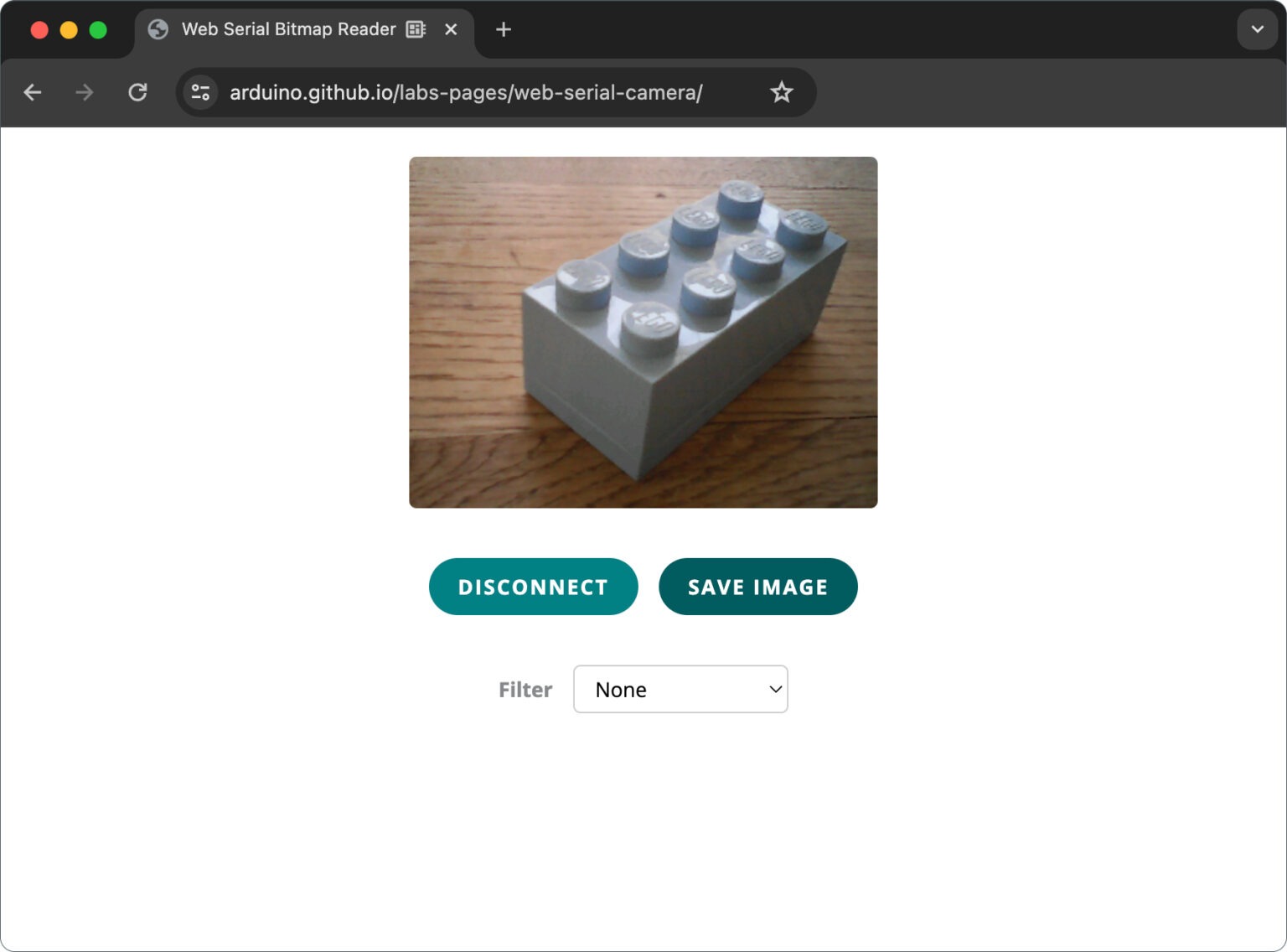This screenshot has width=1287, height=952.
Task: Click the globe favicon on the browser tab
Action: 158,29
